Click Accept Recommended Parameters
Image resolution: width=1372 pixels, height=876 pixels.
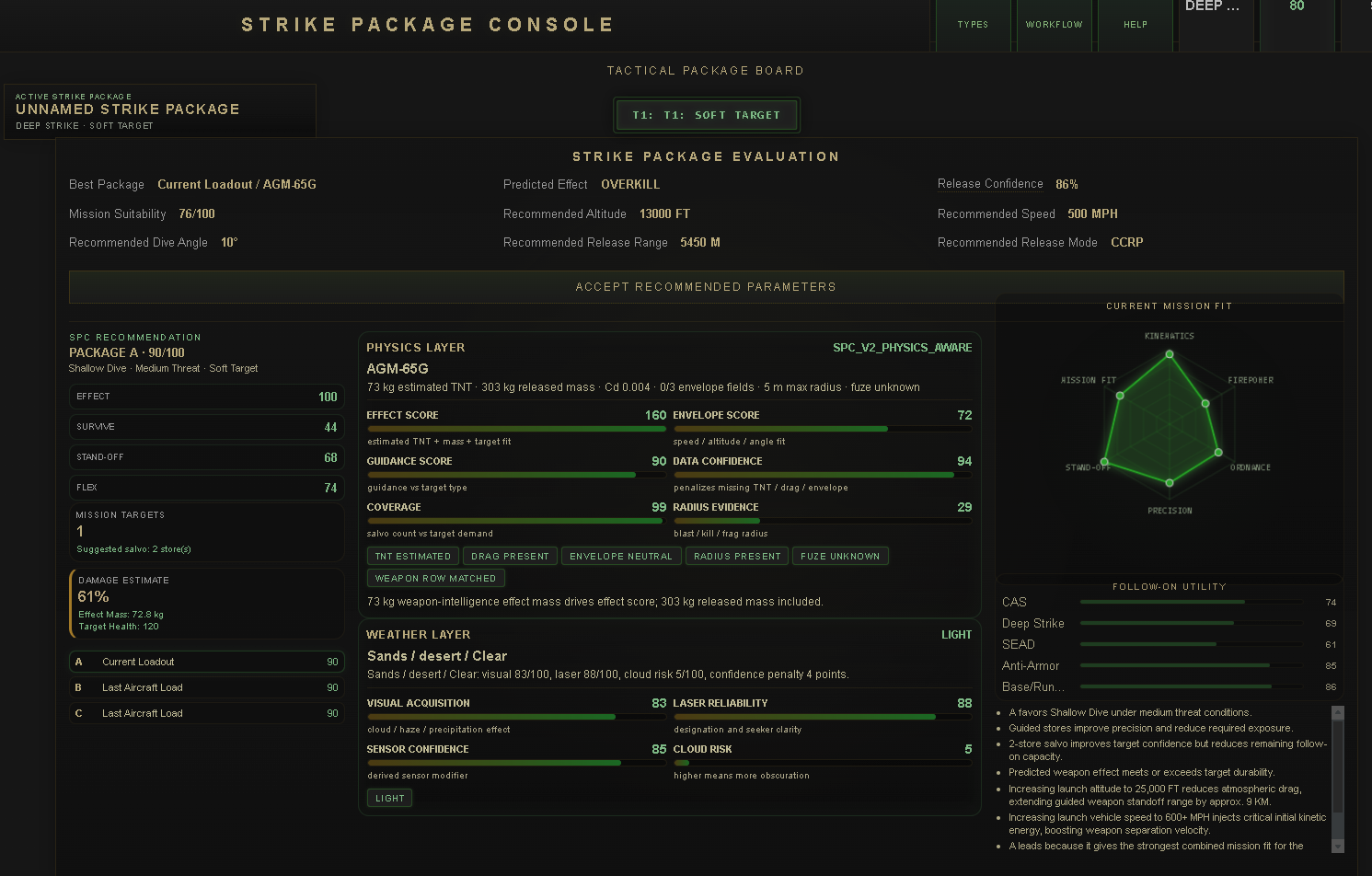pos(706,287)
